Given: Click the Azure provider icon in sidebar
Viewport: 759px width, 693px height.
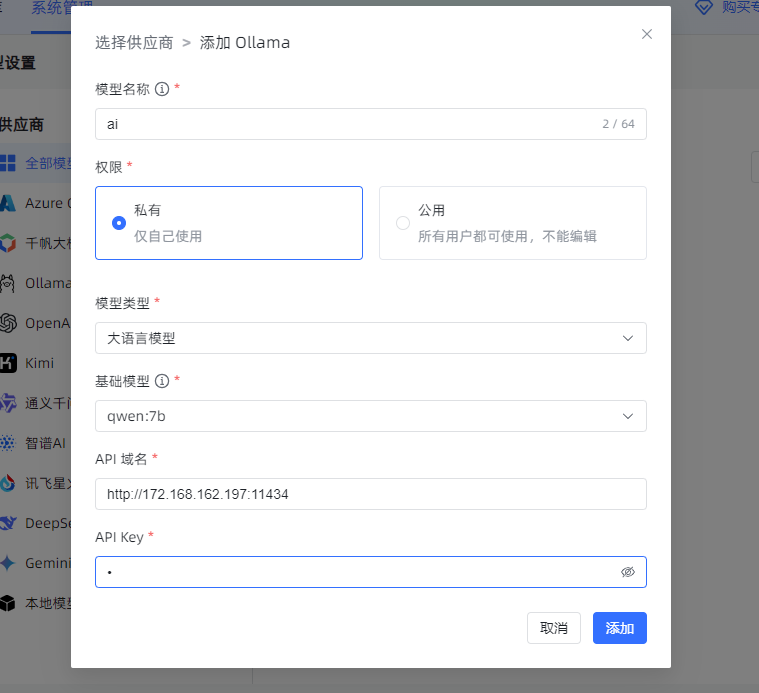Looking at the screenshot, I should pyautogui.click(x=8, y=203).
